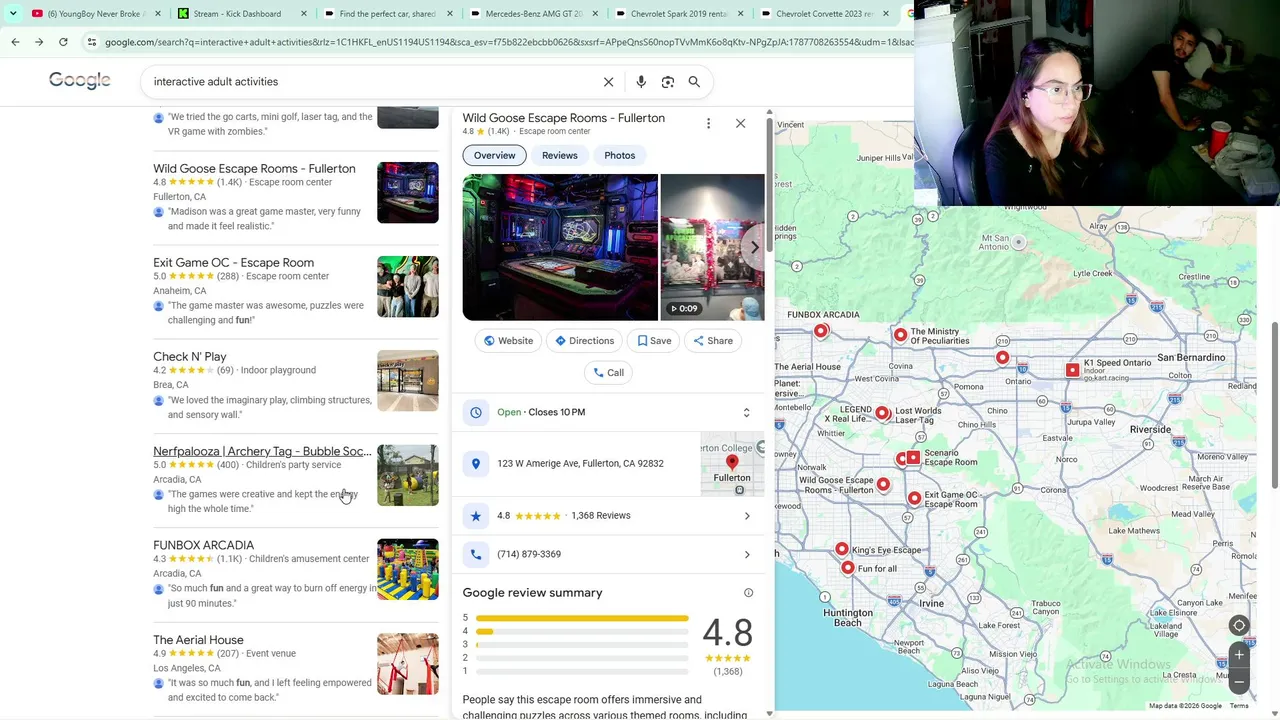Go forward to the next page
The height and width of the screenshot is (720, 1280).
tap(39, 42)
